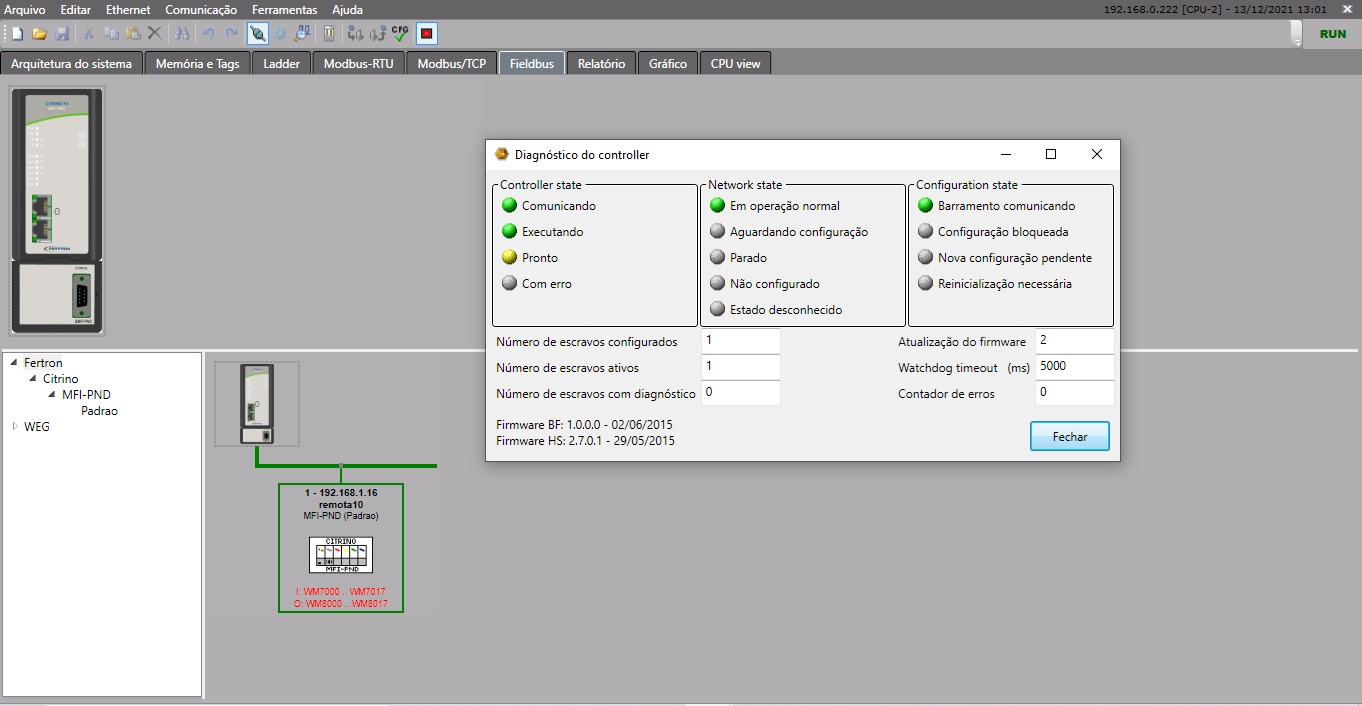The width and height of the screenshot is (1362, 706).
Task: Click the Open folder toolbar icon
Action: click(x=40, y=34)
